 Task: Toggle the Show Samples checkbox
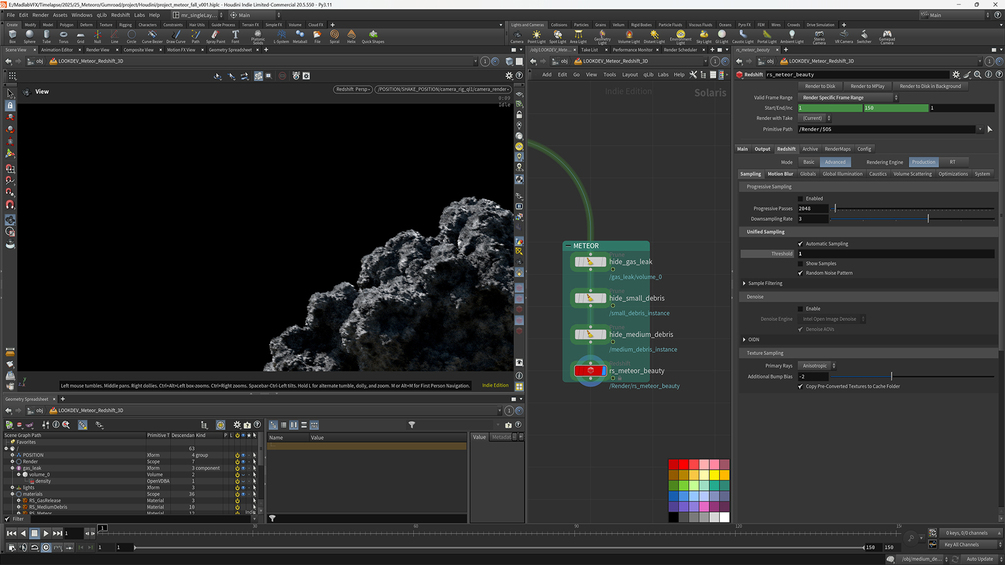[800, 263]
